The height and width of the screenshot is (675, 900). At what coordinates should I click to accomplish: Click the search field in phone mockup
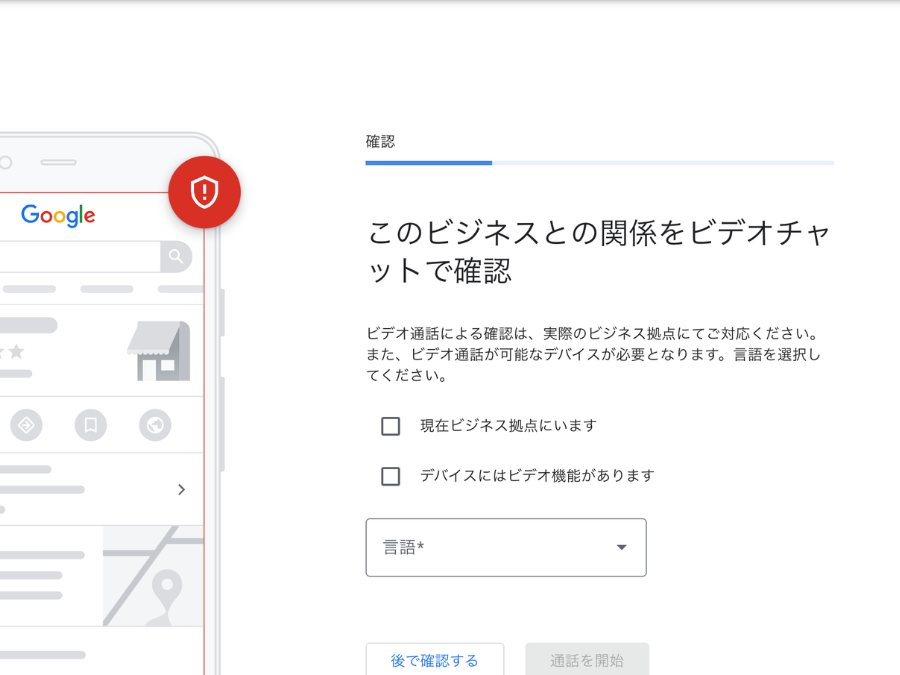click(80, 257)
